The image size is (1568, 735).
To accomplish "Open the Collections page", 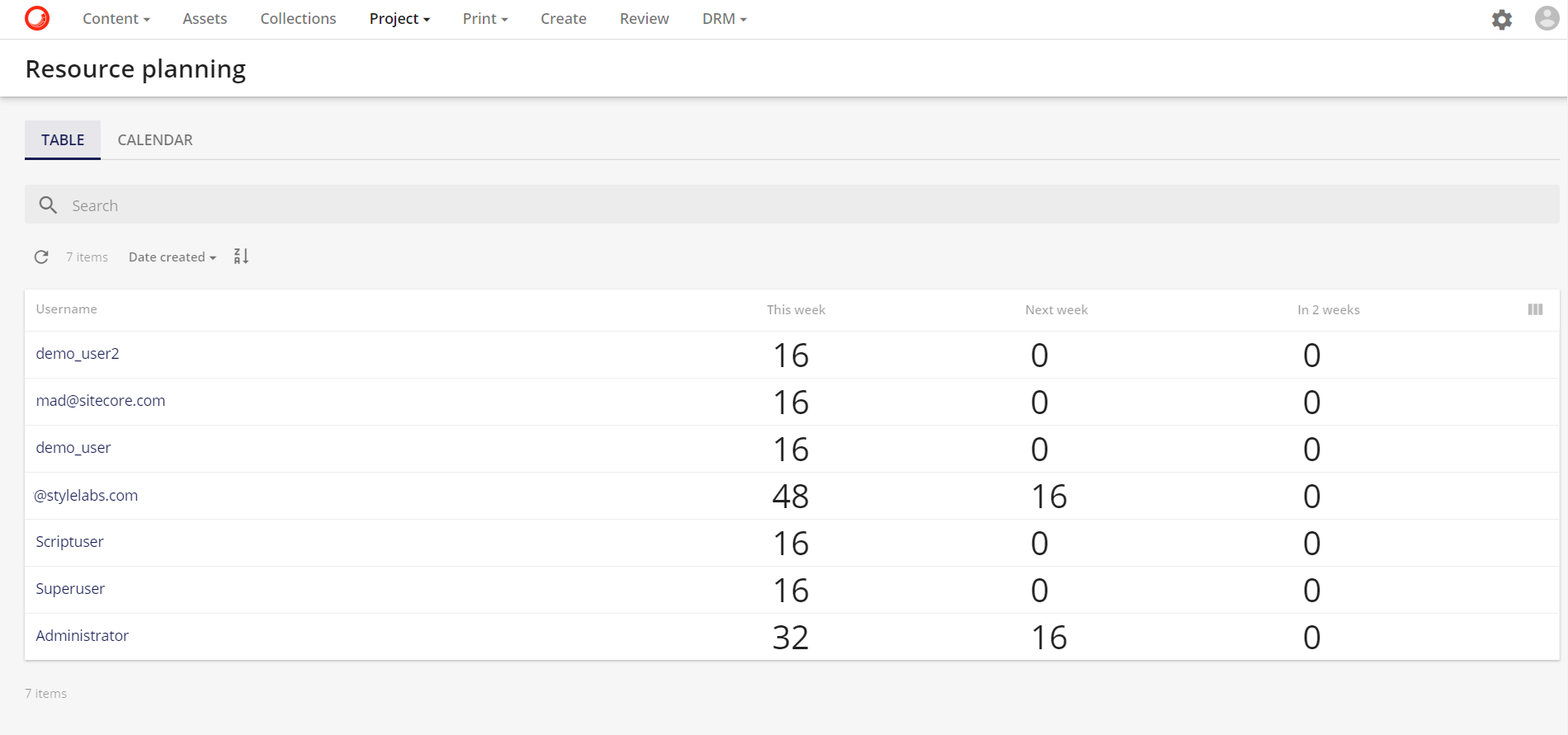I will coord(298,19).
